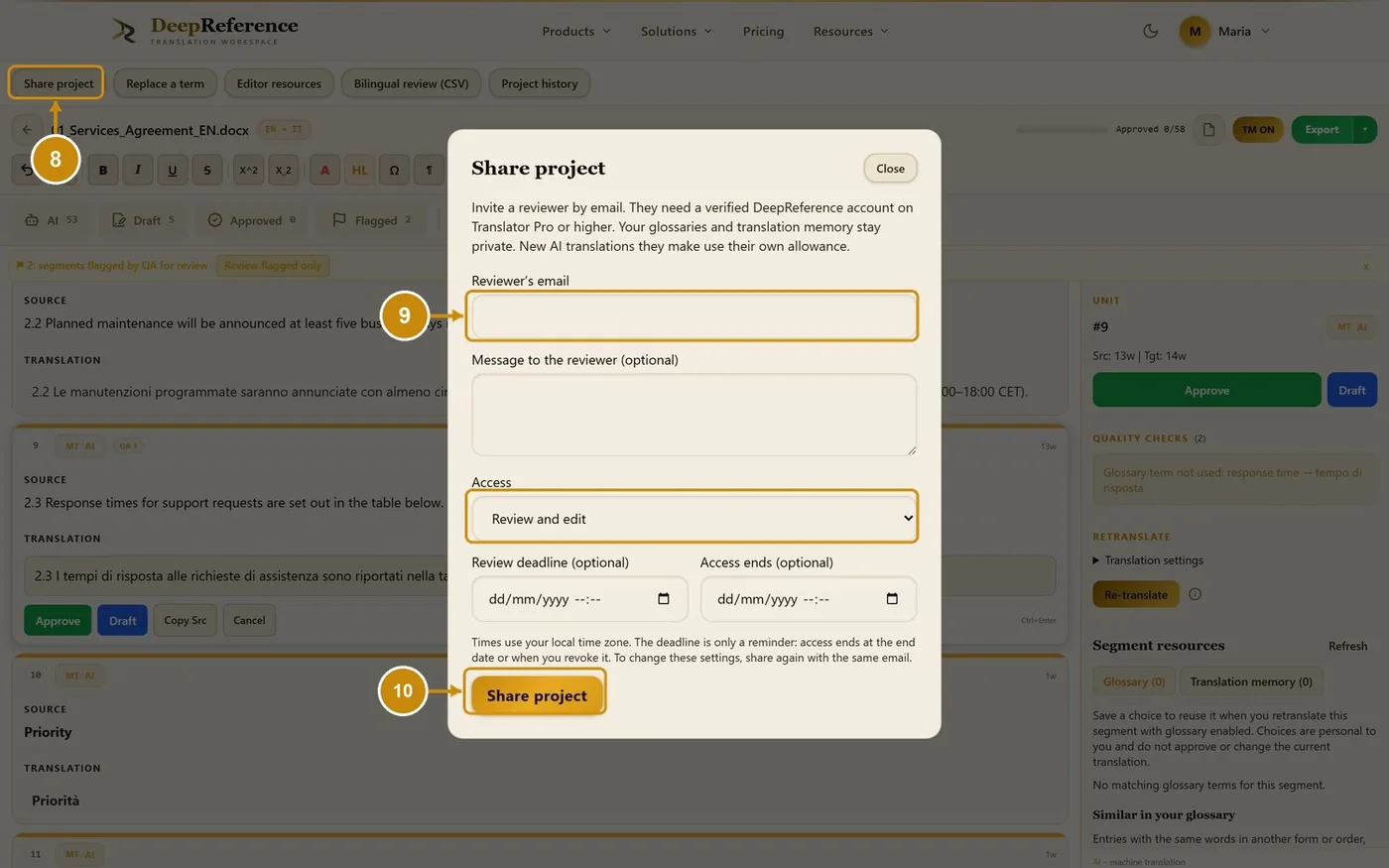Apply superscript X^2 formatting
1389x868 pixels.
[248, 170]
